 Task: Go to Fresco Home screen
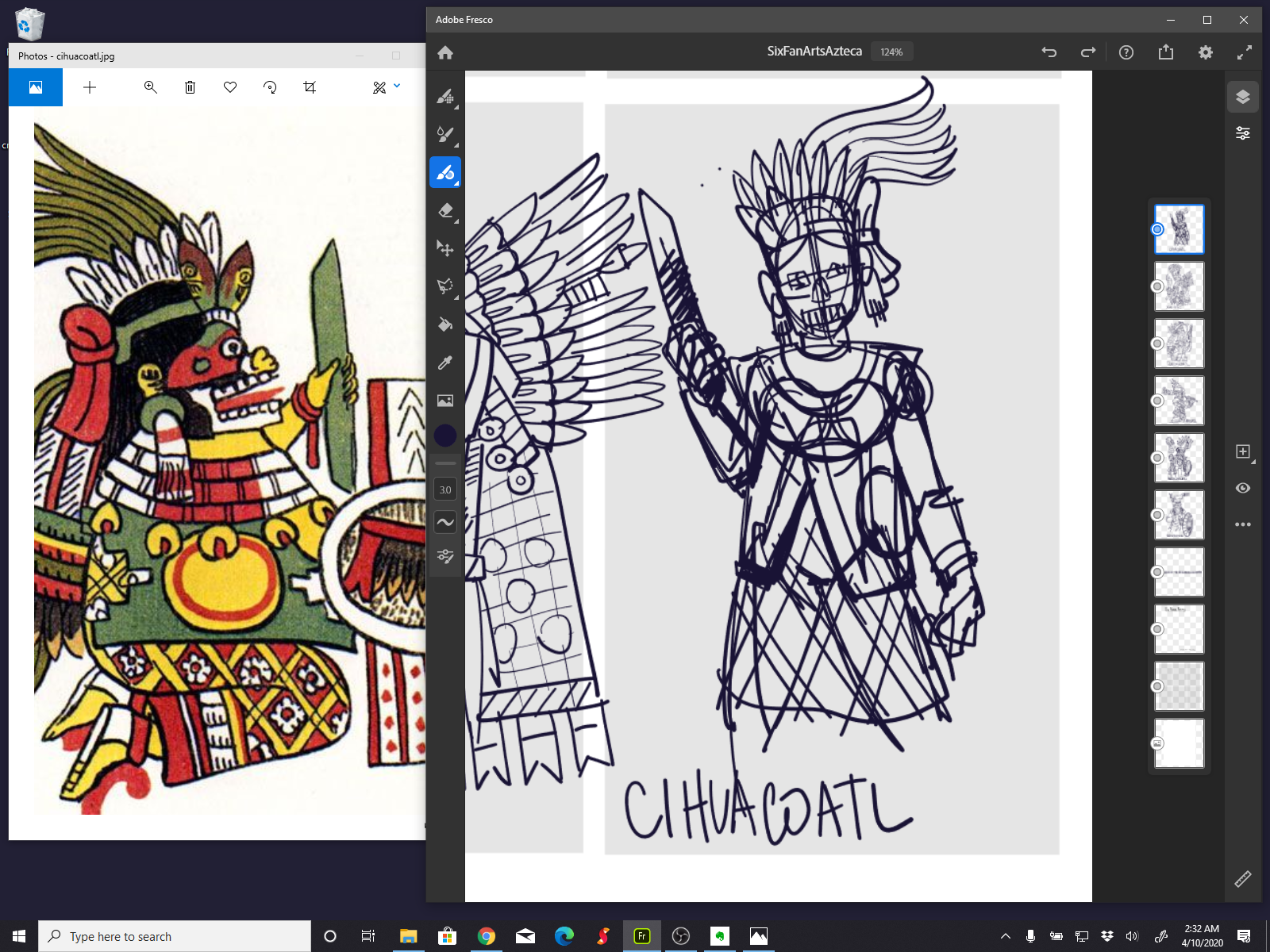[x=445, y=52]
